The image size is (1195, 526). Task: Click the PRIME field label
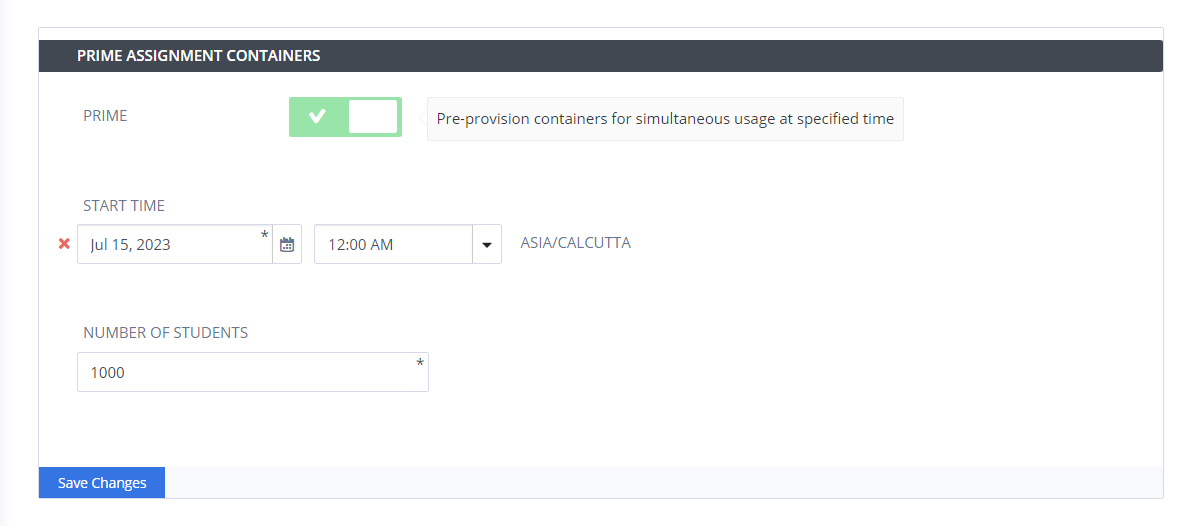(x=105, y=116)
